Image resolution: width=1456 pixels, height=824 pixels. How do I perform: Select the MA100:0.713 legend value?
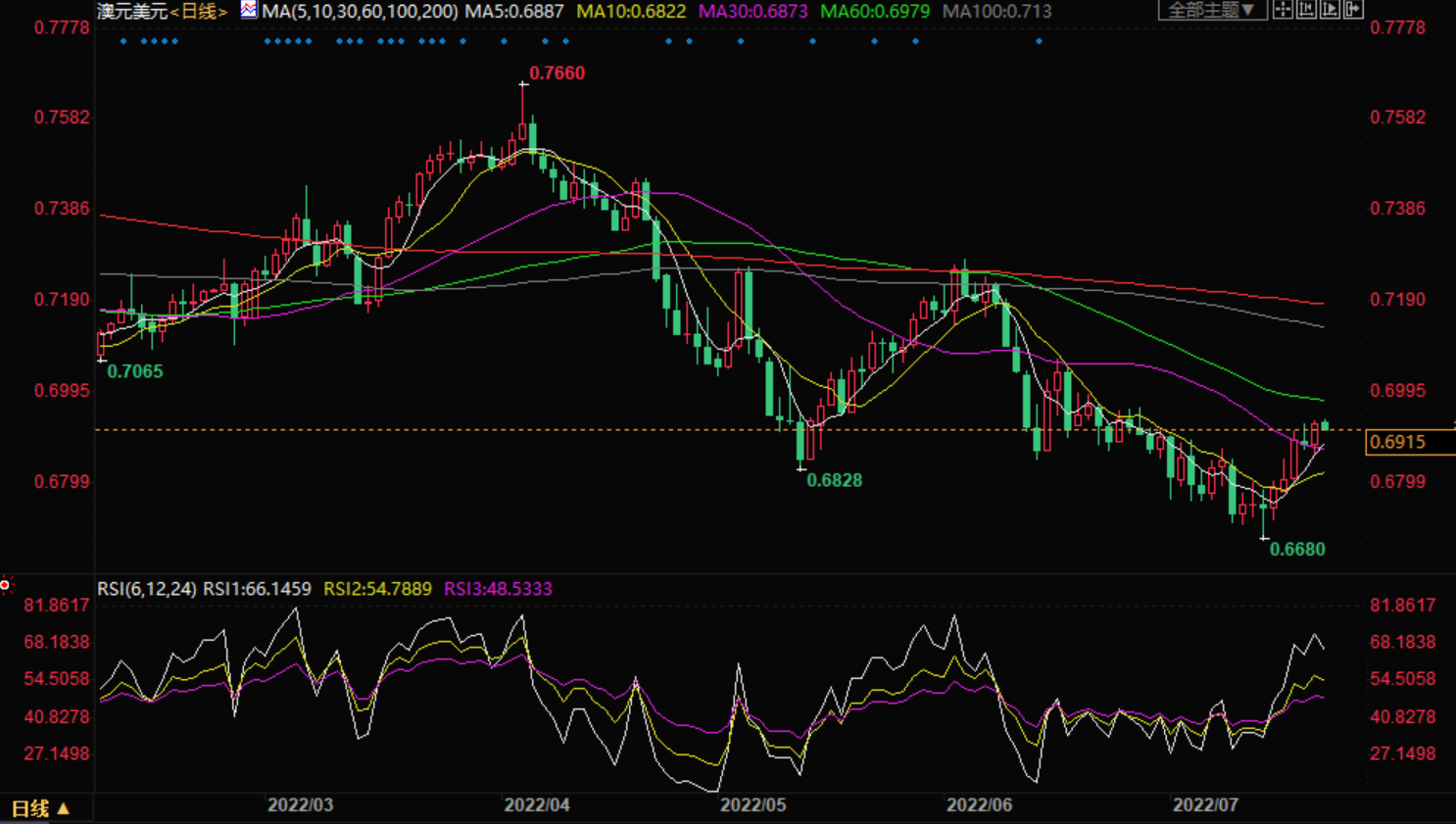996,12
